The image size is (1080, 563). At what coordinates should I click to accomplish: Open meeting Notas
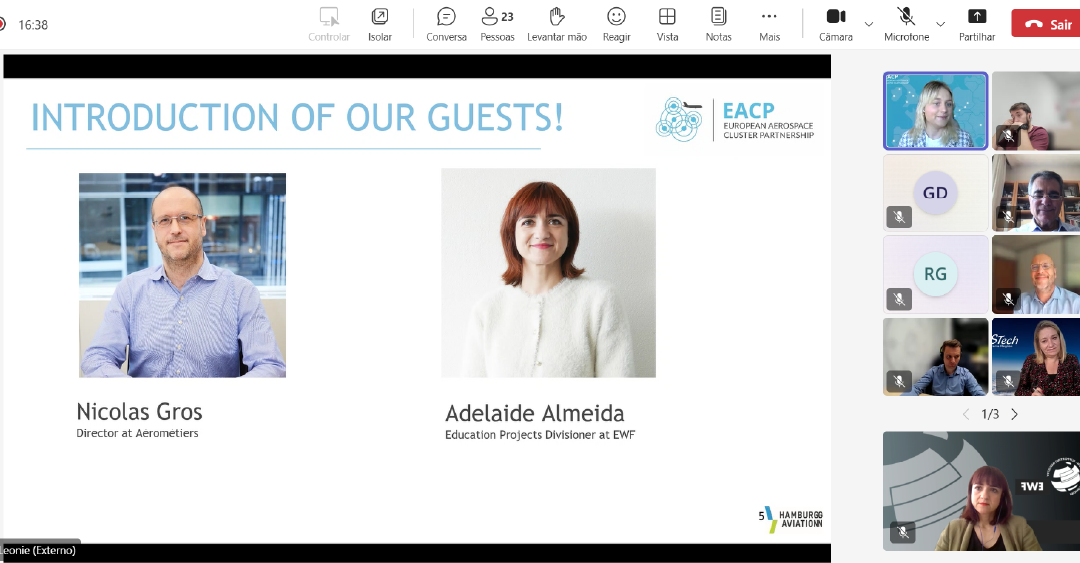coord(718,24)
